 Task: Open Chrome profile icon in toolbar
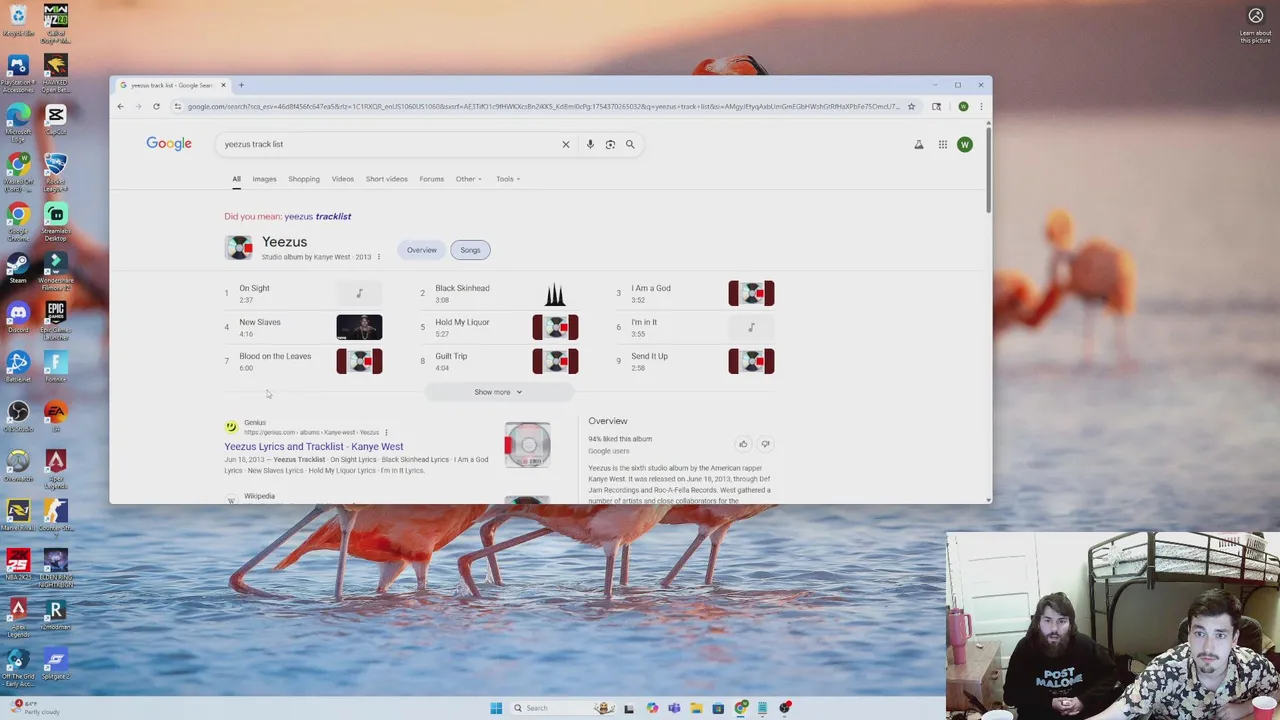963,106
